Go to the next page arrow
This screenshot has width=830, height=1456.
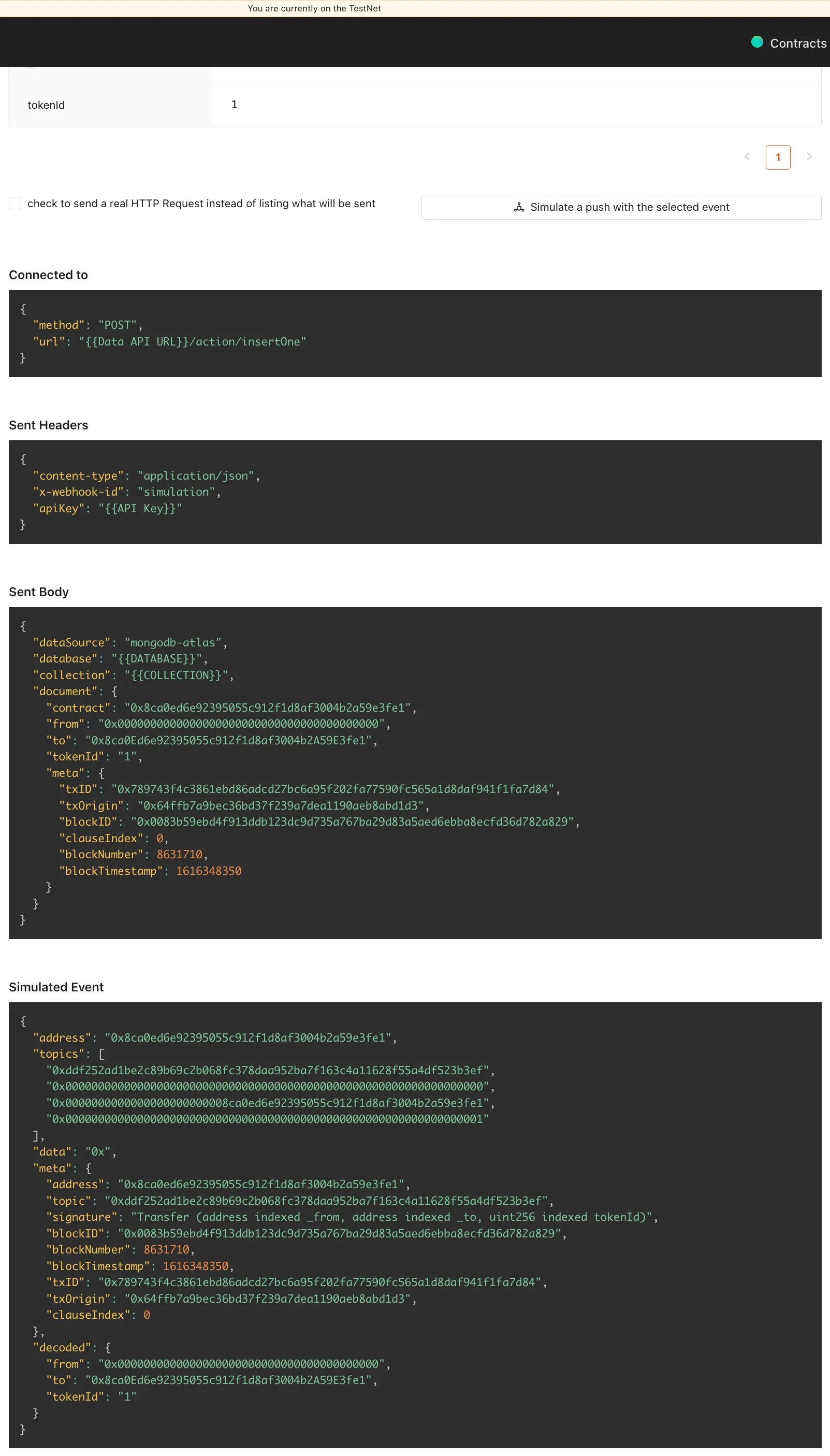pyautogui.click(x=809, y=157)
